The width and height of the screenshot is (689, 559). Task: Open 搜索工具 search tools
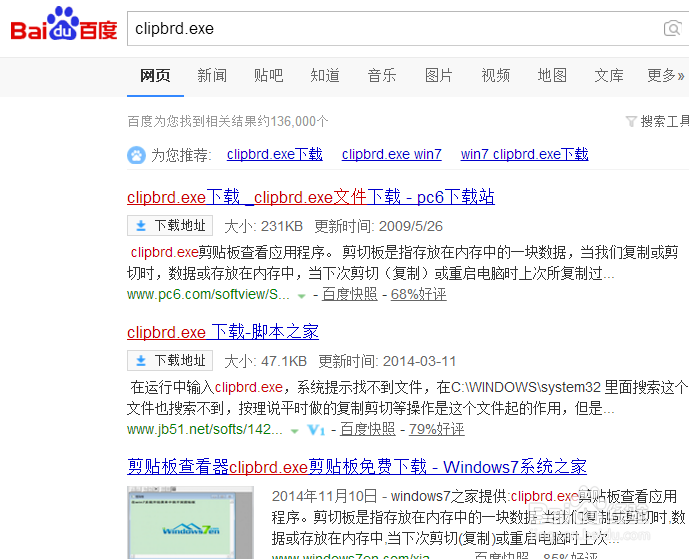pyautogui.click(x=664, y=121)
